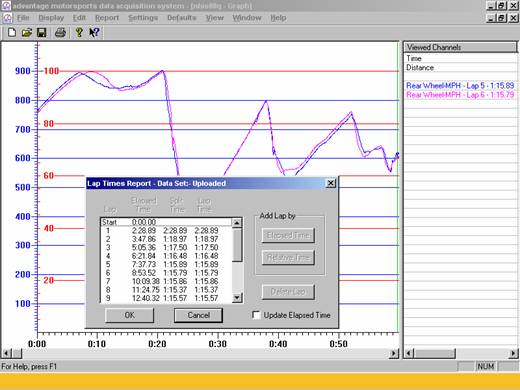Click the New document toolbar icon

point(12,32)
